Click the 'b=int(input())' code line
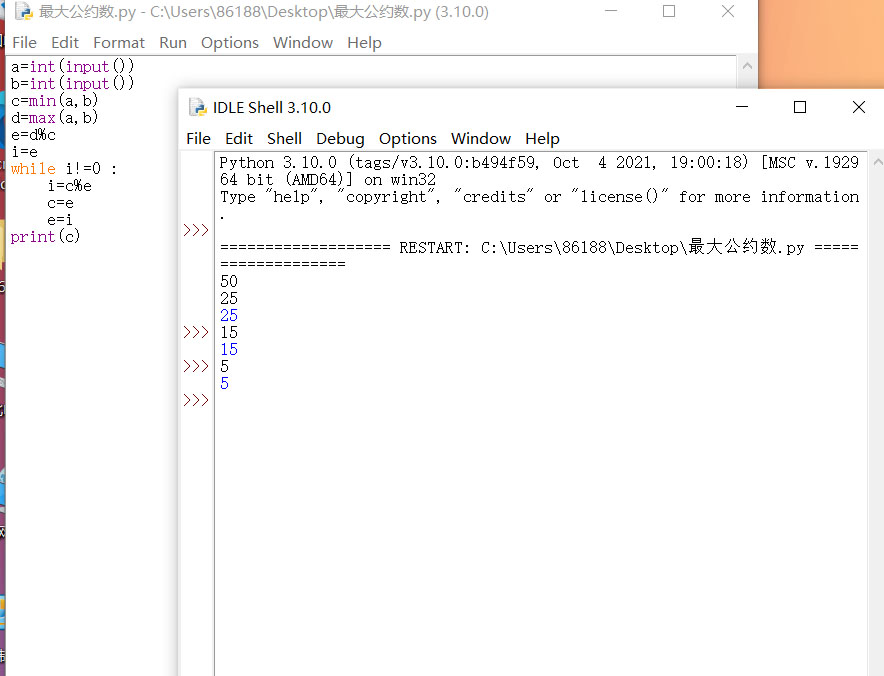884x676 pixels. pyautogui.click(x=73, y=83)
